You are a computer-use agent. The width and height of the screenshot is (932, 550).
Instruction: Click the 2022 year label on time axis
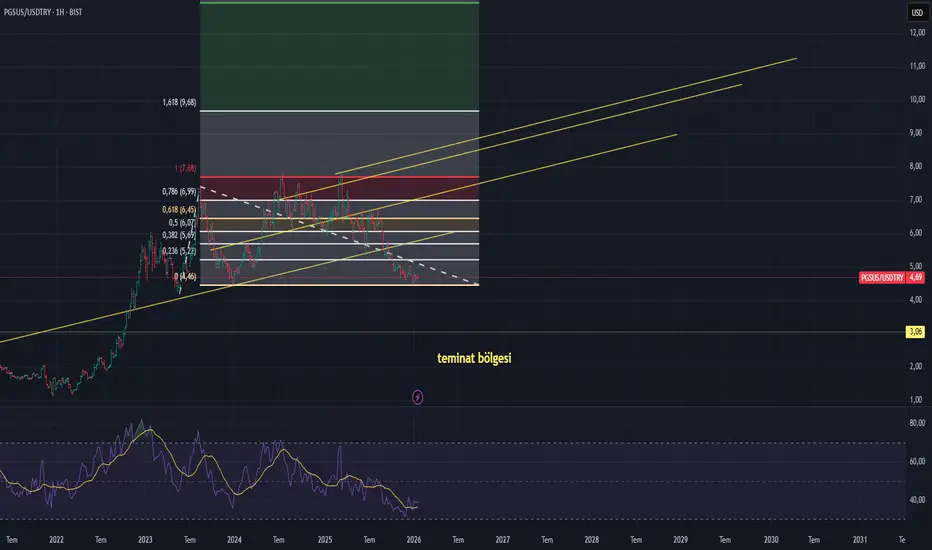[56, 540]
